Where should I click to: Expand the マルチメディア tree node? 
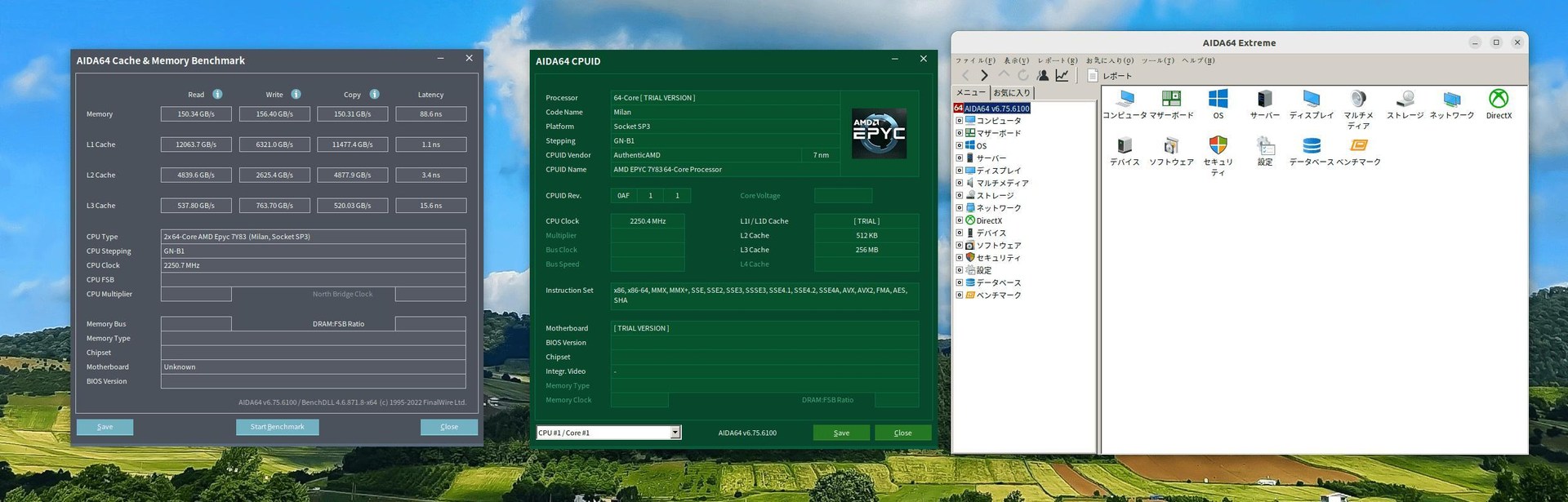(960, 183)
